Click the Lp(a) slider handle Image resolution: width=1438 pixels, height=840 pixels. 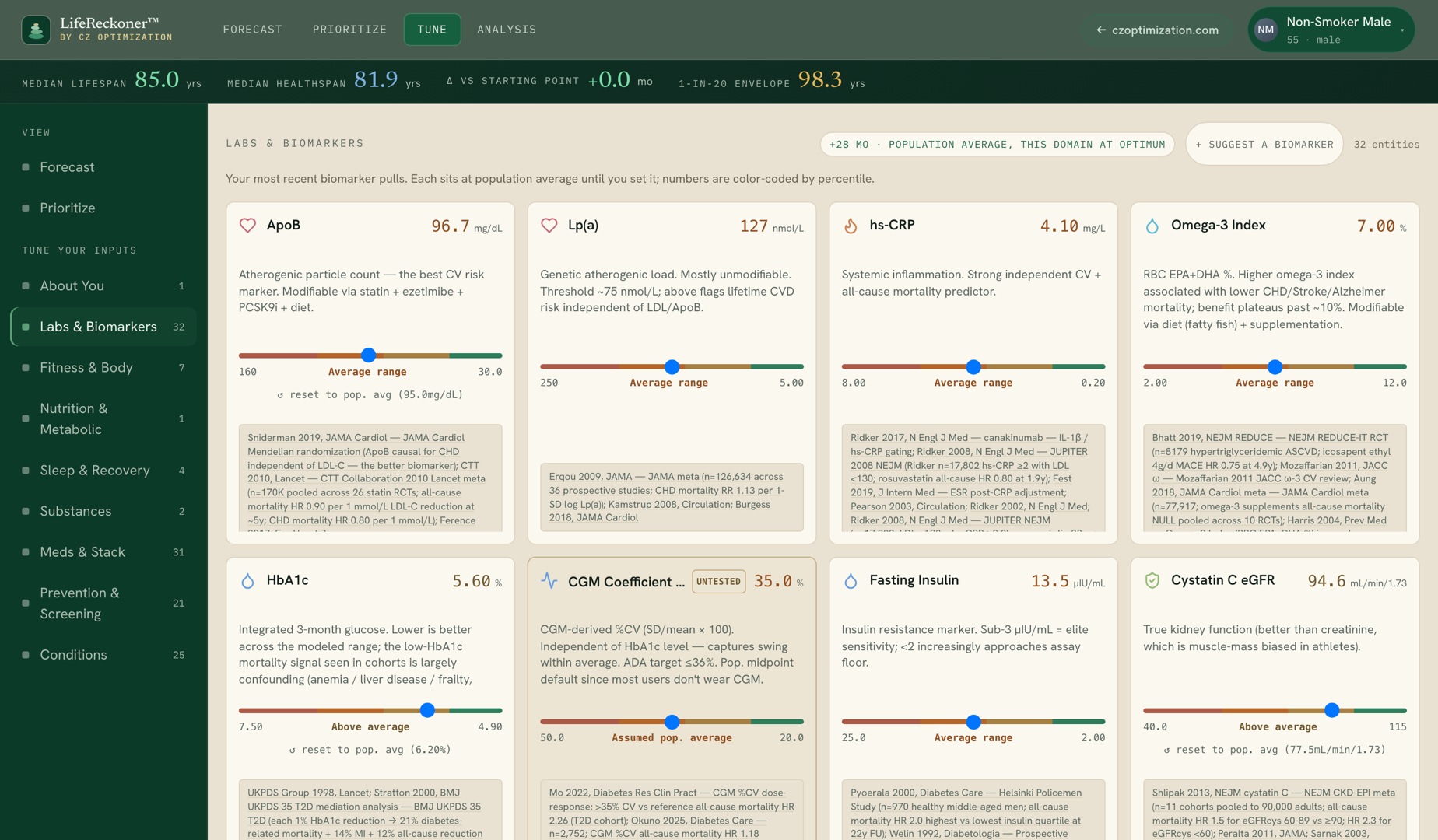click(x=672, y=366)
